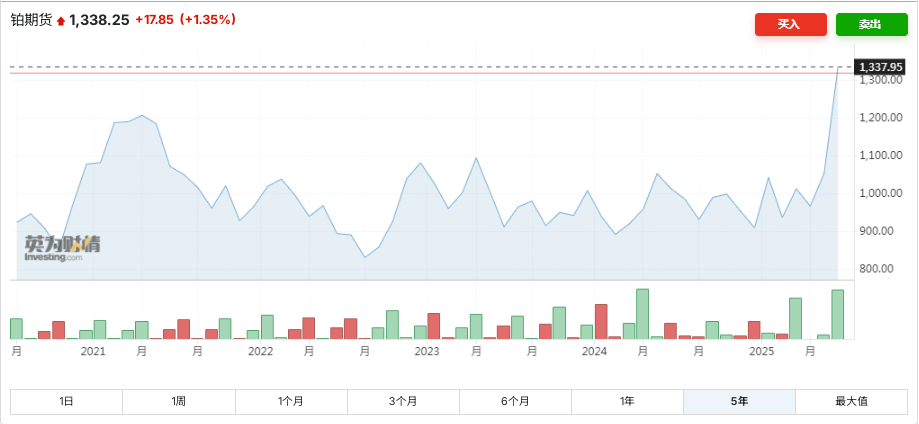The width and height of the screenshot is (919, 424).
Task: Select the 6个月 range tab
Action: (515, 401)
